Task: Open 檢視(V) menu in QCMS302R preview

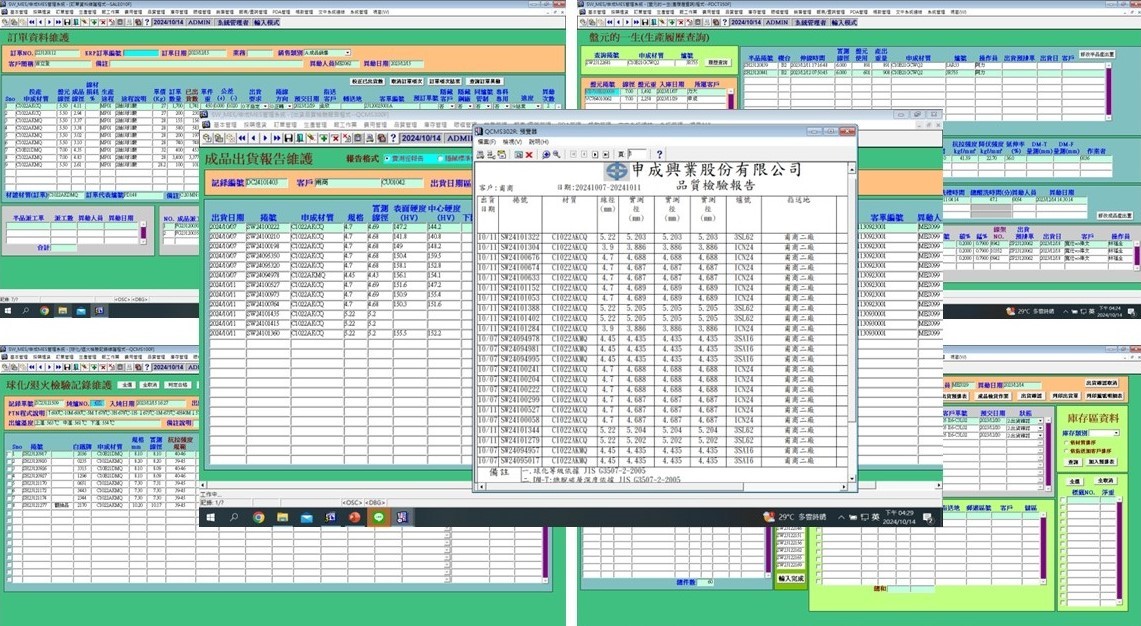Action: (x=512, y=141)
